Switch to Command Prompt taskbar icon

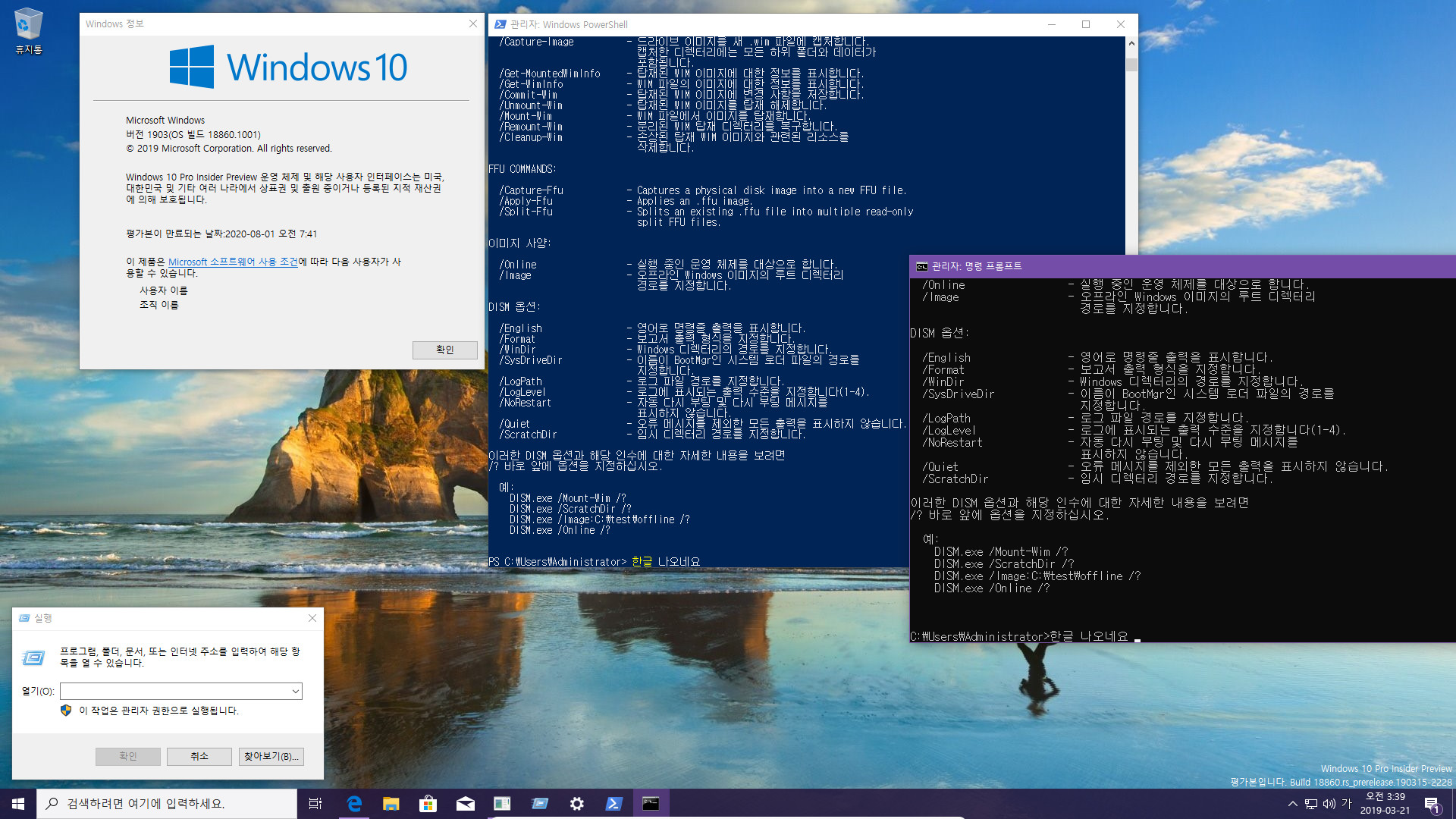(651, 804)
